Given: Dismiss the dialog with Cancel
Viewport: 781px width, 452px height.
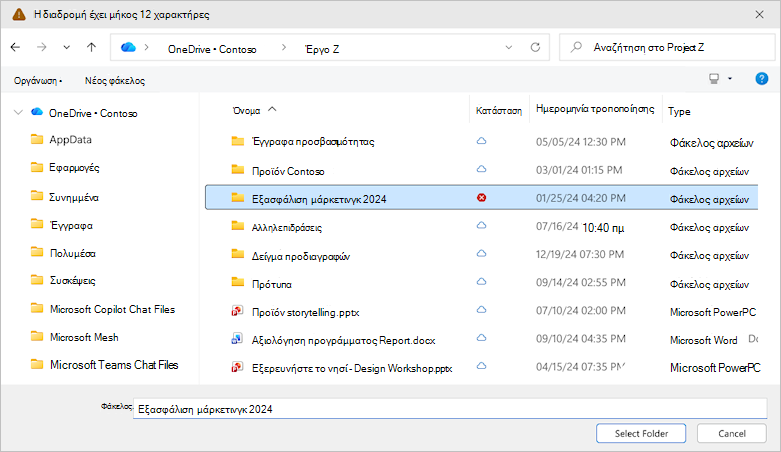Looking at the screenshot, I should coord(732,434).
